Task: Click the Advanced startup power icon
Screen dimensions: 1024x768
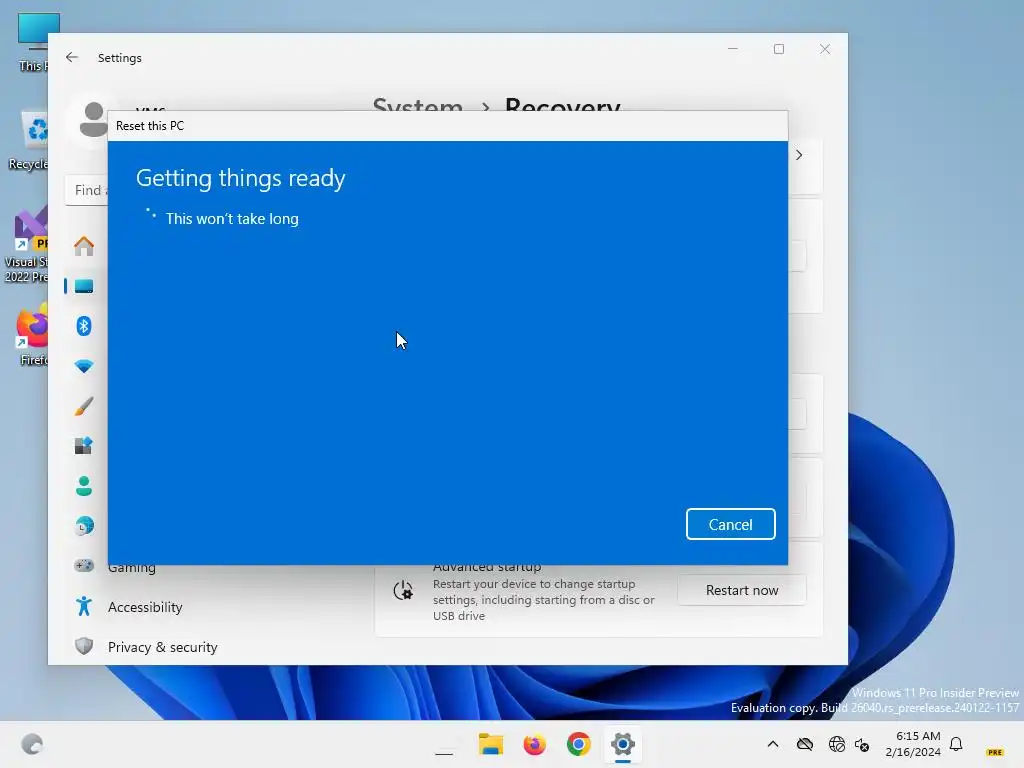Action: coord(403,591)
